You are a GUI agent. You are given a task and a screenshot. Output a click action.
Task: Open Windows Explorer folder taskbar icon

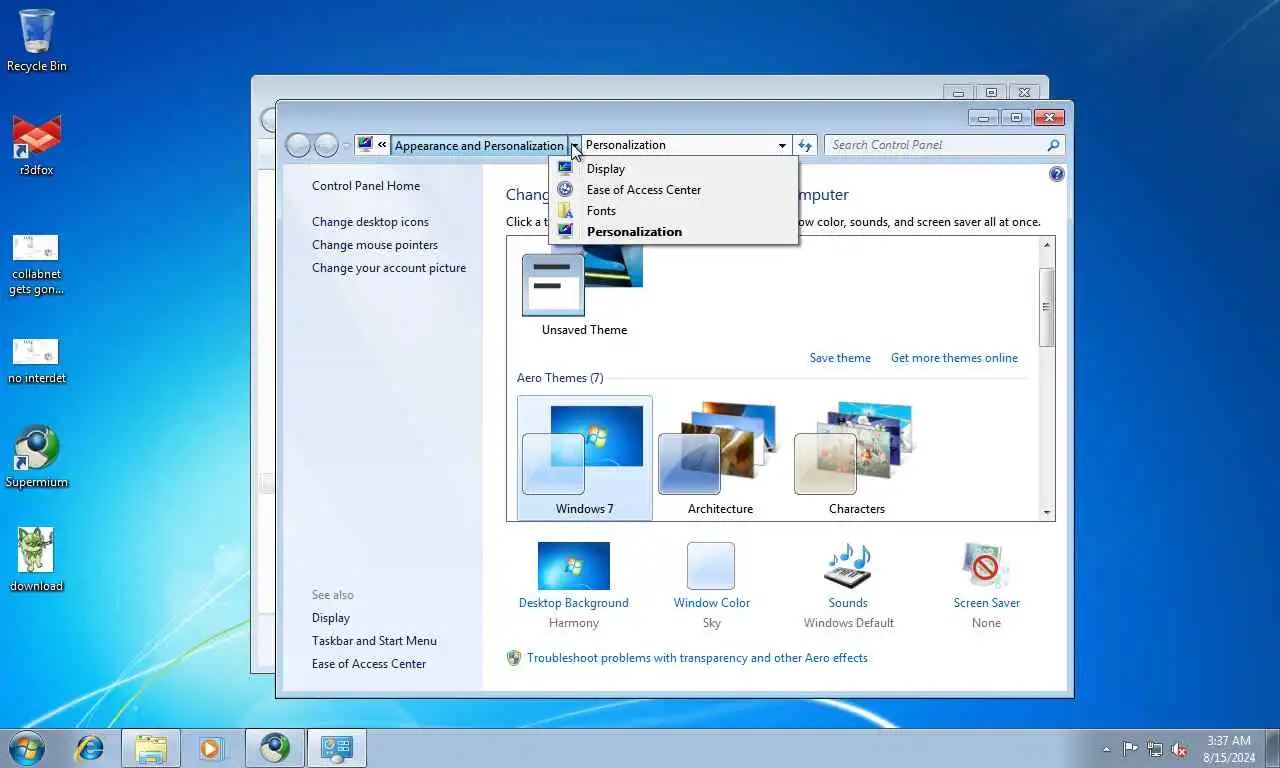pyautogui.click(x=151, y=748)
